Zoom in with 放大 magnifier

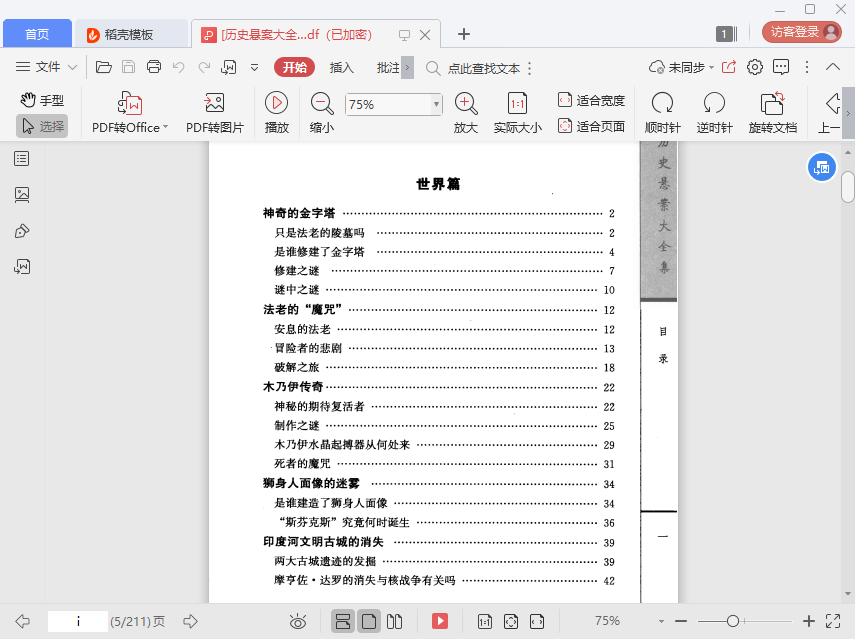pyautogui.click(x=466, y=113)
